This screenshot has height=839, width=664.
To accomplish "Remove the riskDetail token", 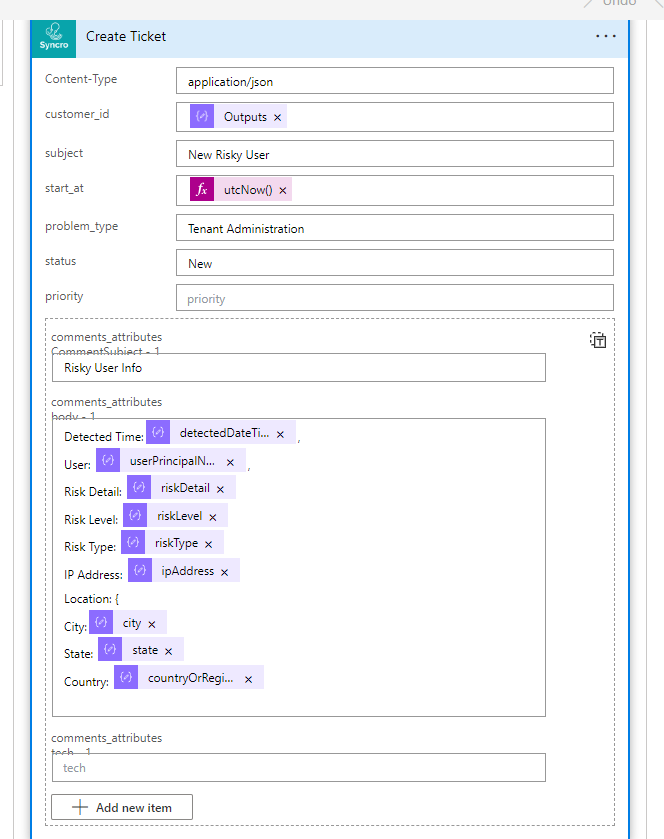I will coord(220,490).
